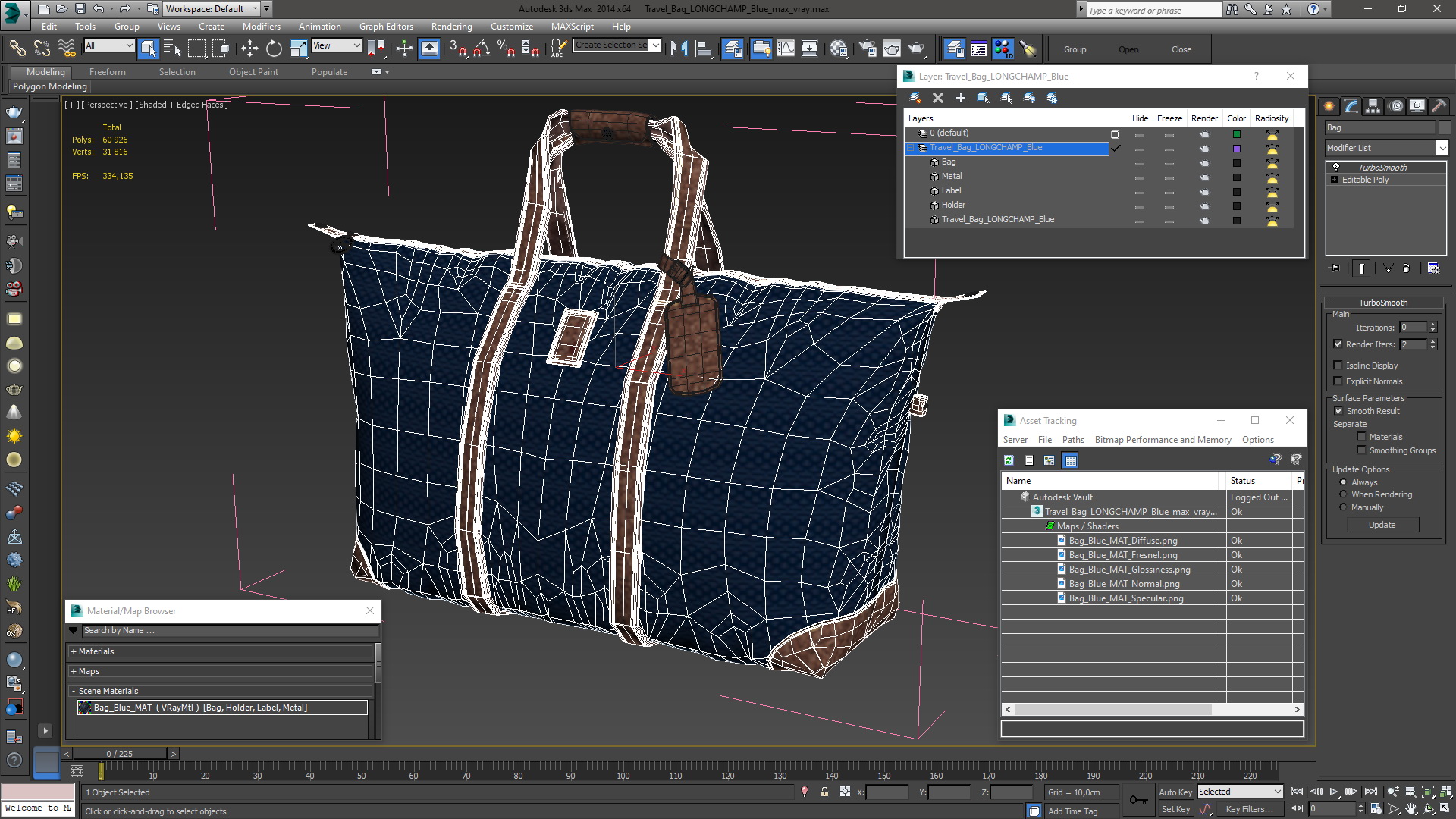The image size is (1456, 819).
Task: Enable Separate by Smoothing Groups checkbox
Action: pos(1361,450)
